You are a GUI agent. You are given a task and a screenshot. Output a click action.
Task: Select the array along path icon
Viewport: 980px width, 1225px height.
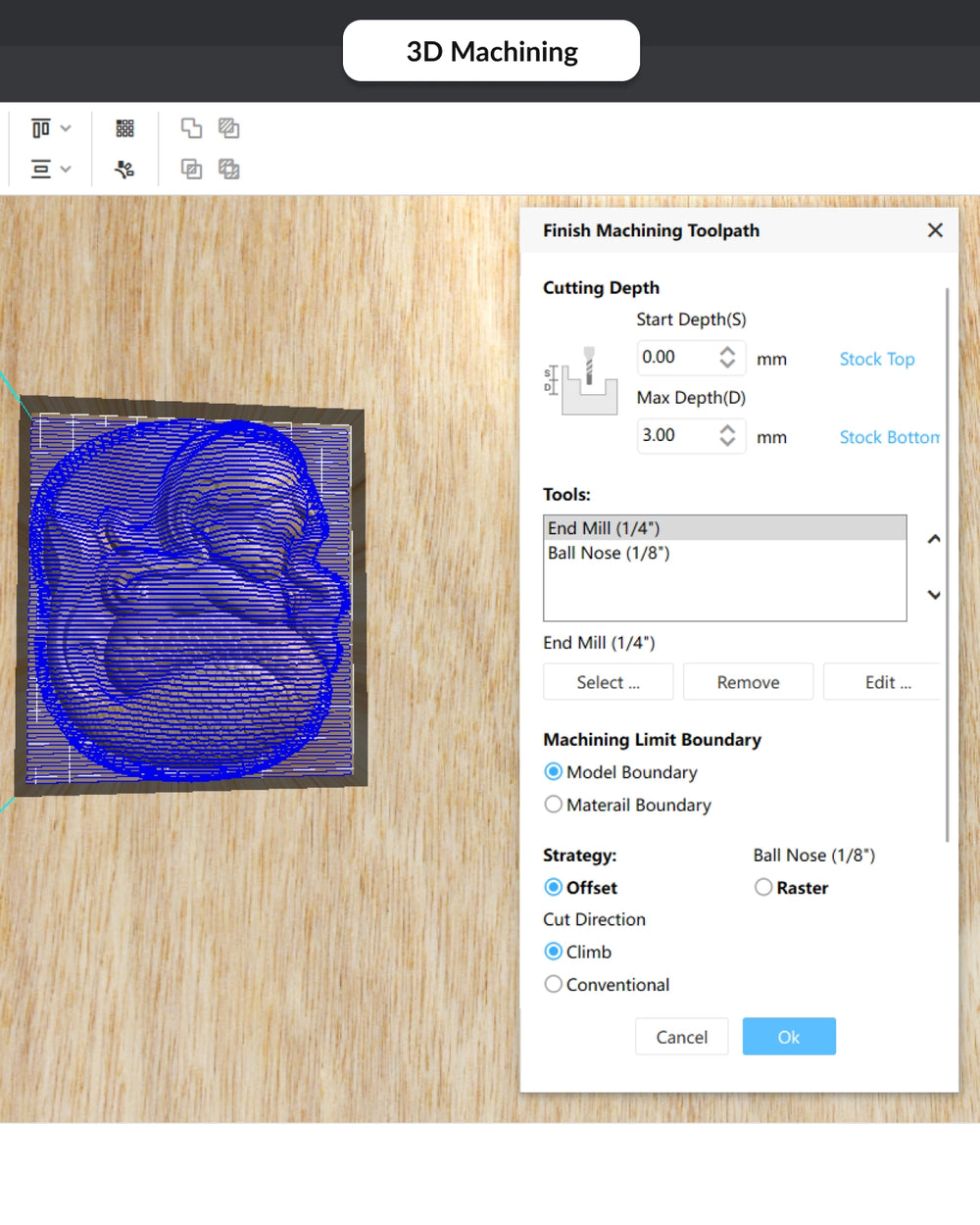(x=124, y=170)
